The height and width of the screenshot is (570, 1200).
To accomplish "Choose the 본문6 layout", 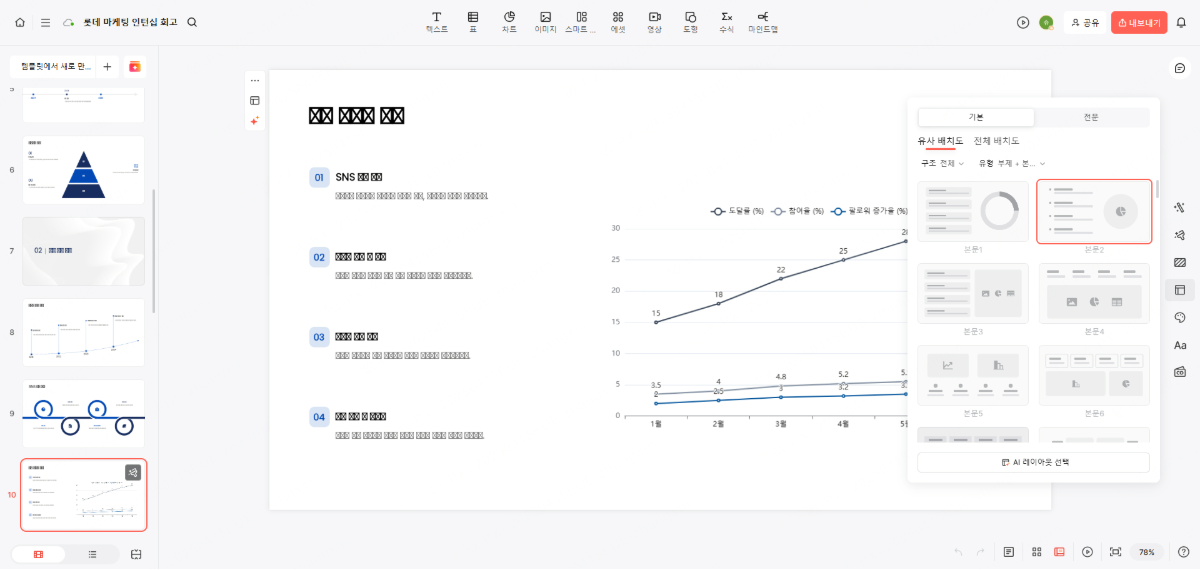I will 1094,375.
